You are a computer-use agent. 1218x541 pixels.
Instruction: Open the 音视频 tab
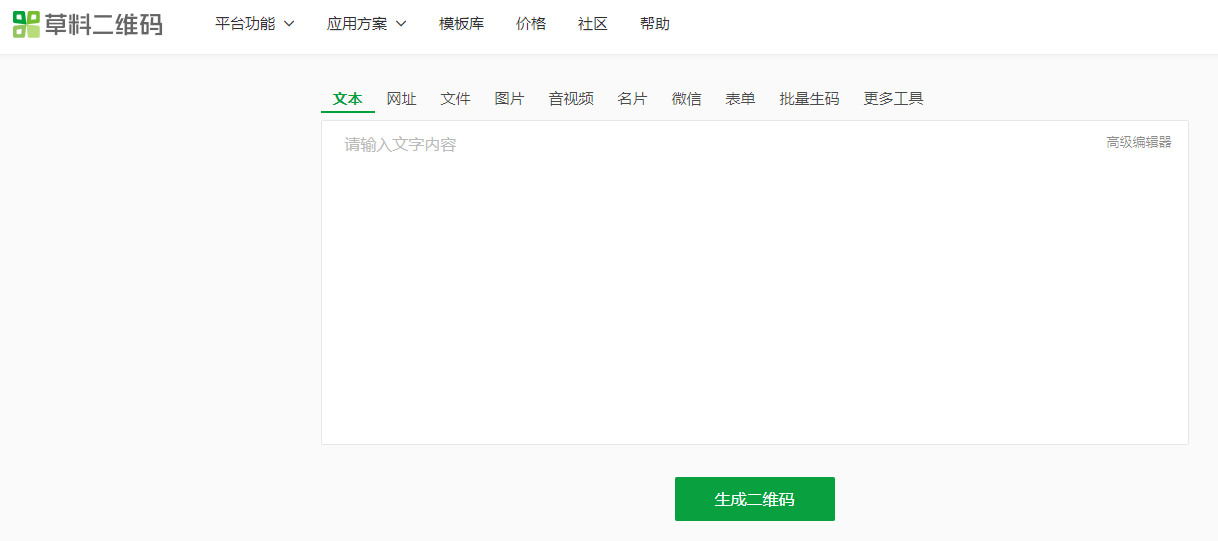click(571, 99)
